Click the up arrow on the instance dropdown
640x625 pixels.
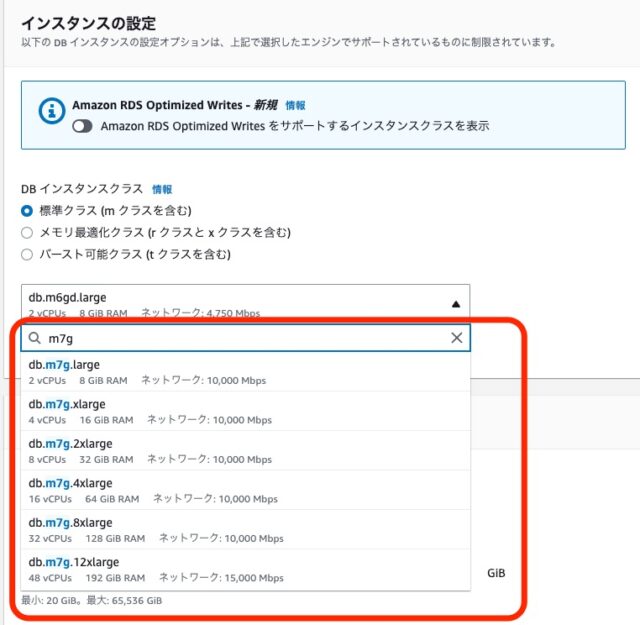[x=456, y=304]
